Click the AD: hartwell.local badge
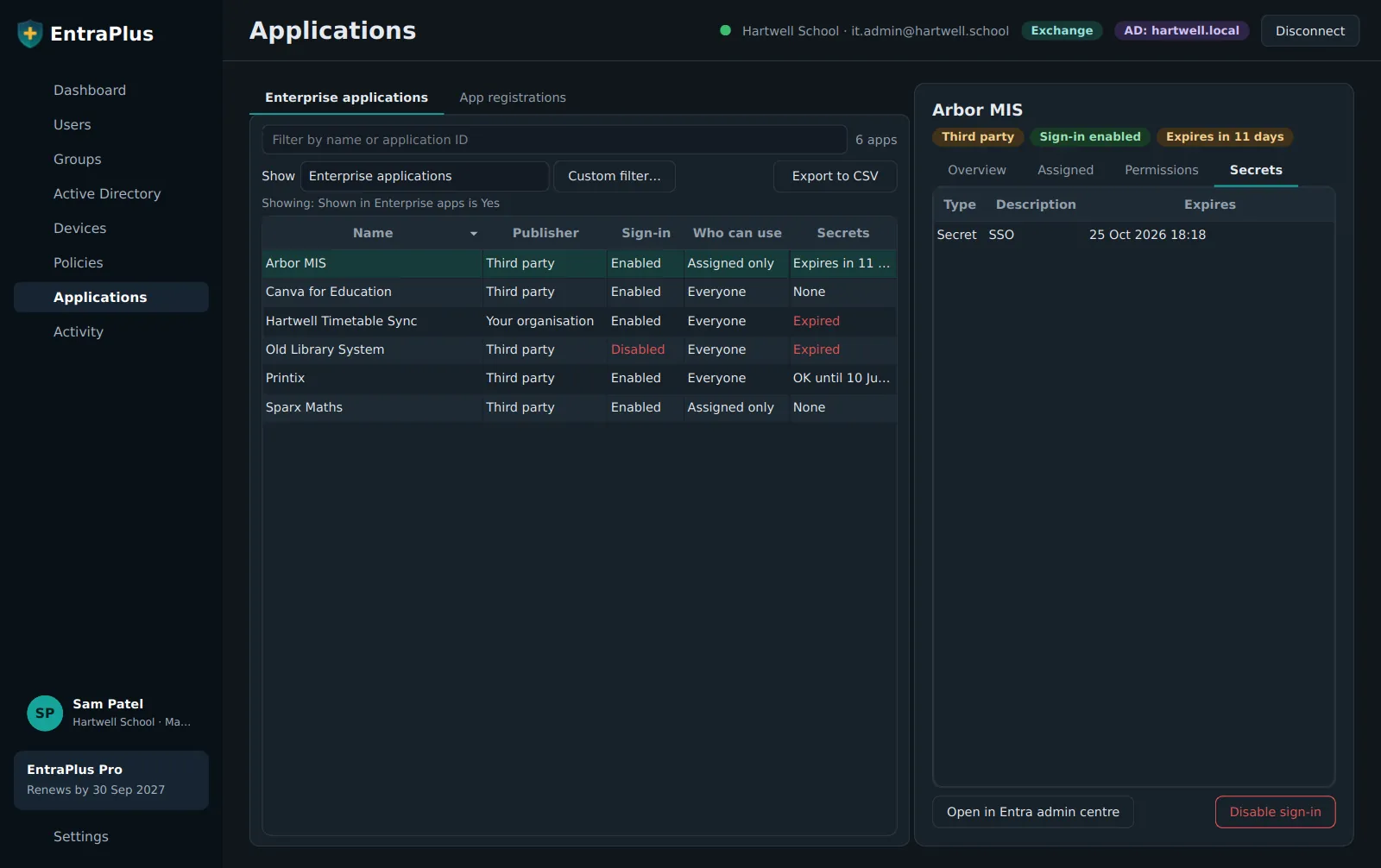Screen dimensions: 1381x868 click(x=1181, y=31)
